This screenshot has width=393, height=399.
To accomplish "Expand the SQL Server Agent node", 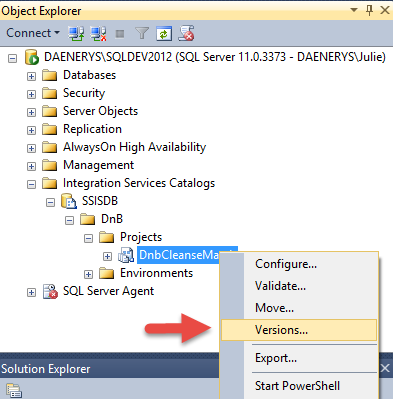I will click(31, 292).
